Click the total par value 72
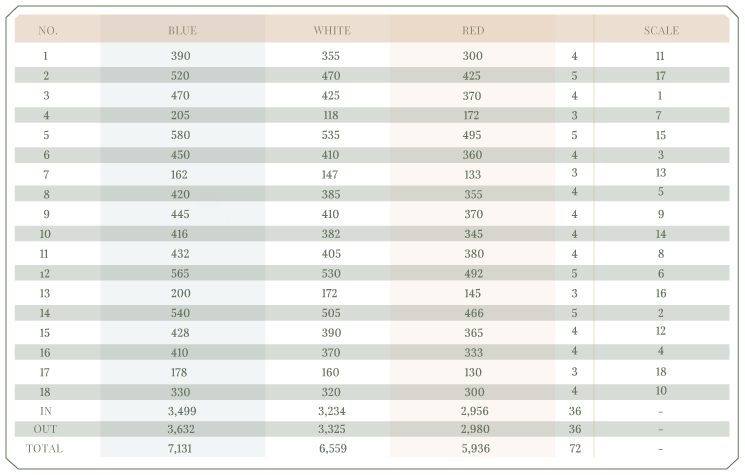Image resolution: width=745 pixels, height=475 pixels. (x=575, y=449)
